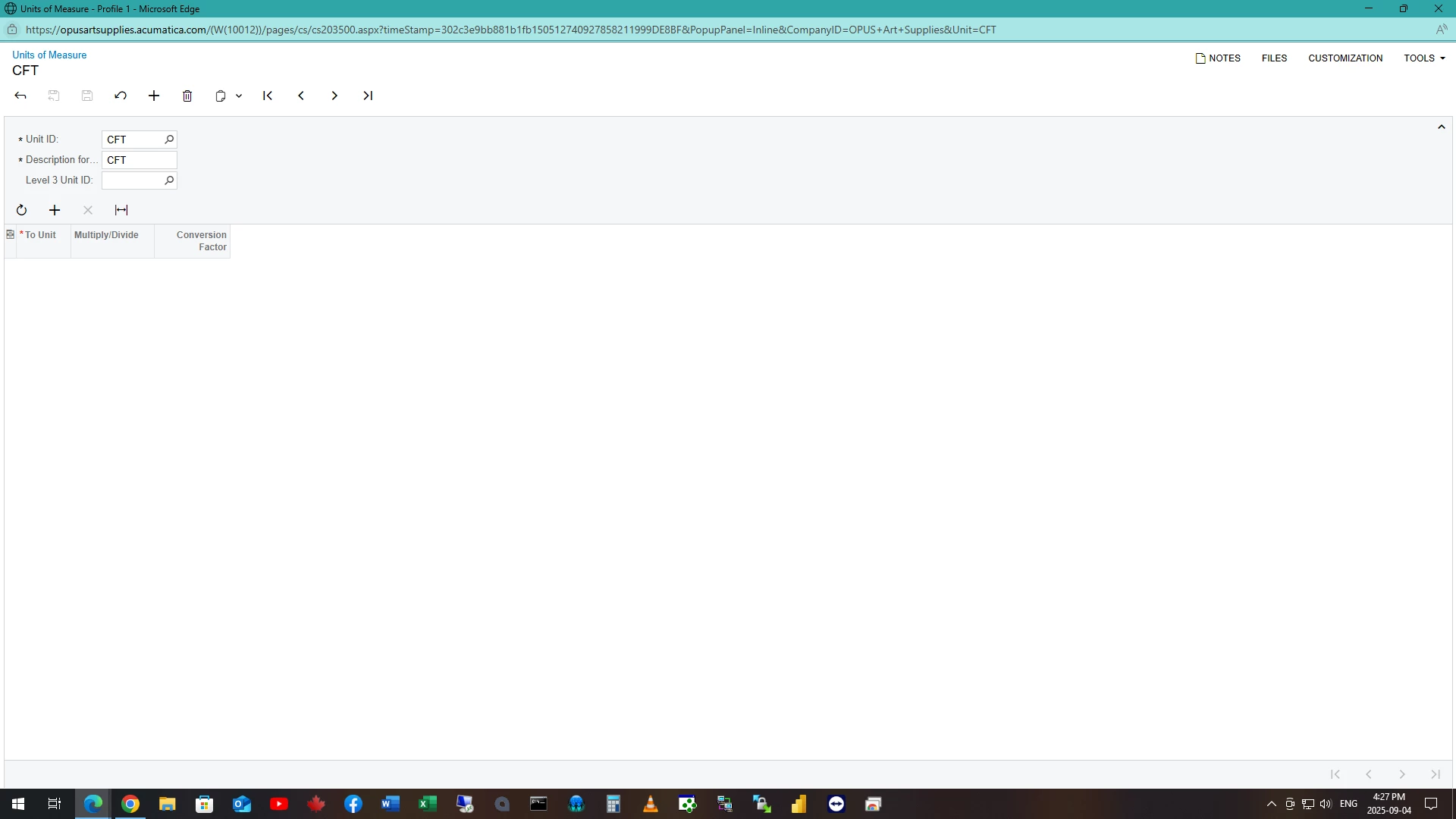Collapse the form summary panel

point(1441,127)
